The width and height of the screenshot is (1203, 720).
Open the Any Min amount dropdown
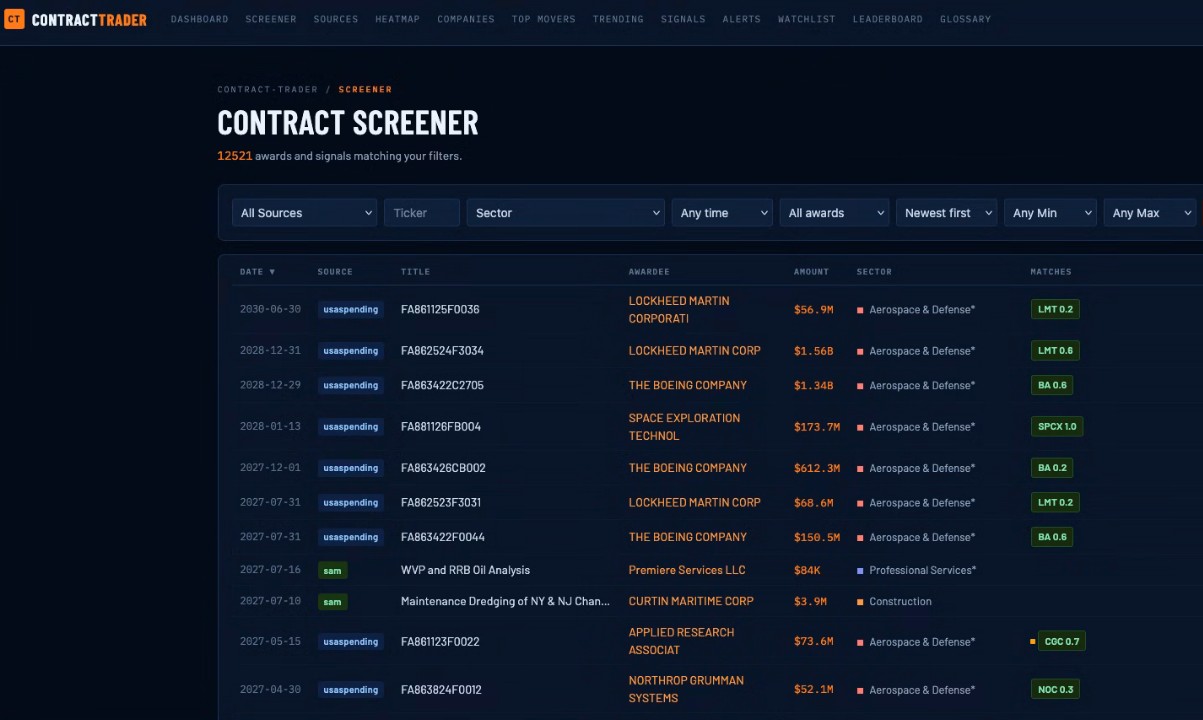click(x=1050, y=213)
